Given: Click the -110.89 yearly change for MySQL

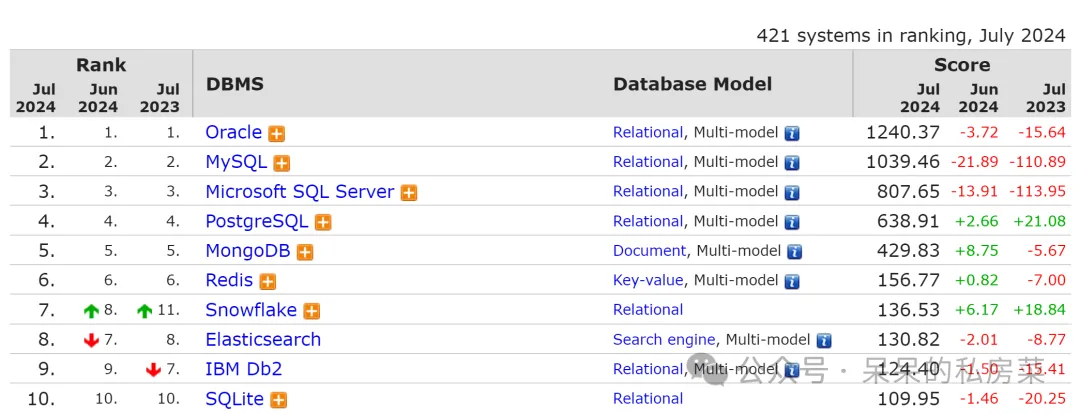Looking at the screenshot, I should coord(1038,162).
